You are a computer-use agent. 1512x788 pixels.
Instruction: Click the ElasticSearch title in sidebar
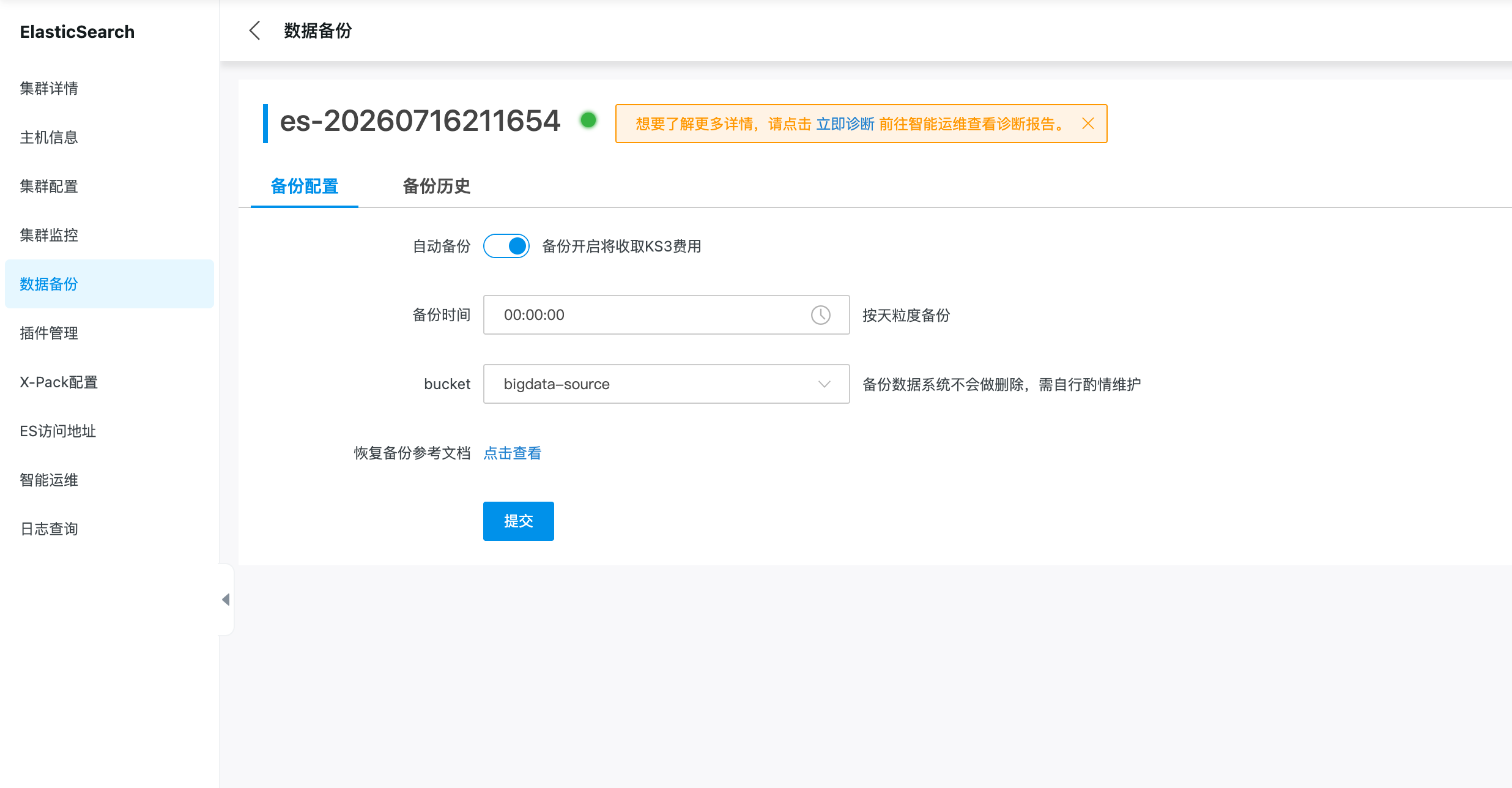tap(77, 32)
